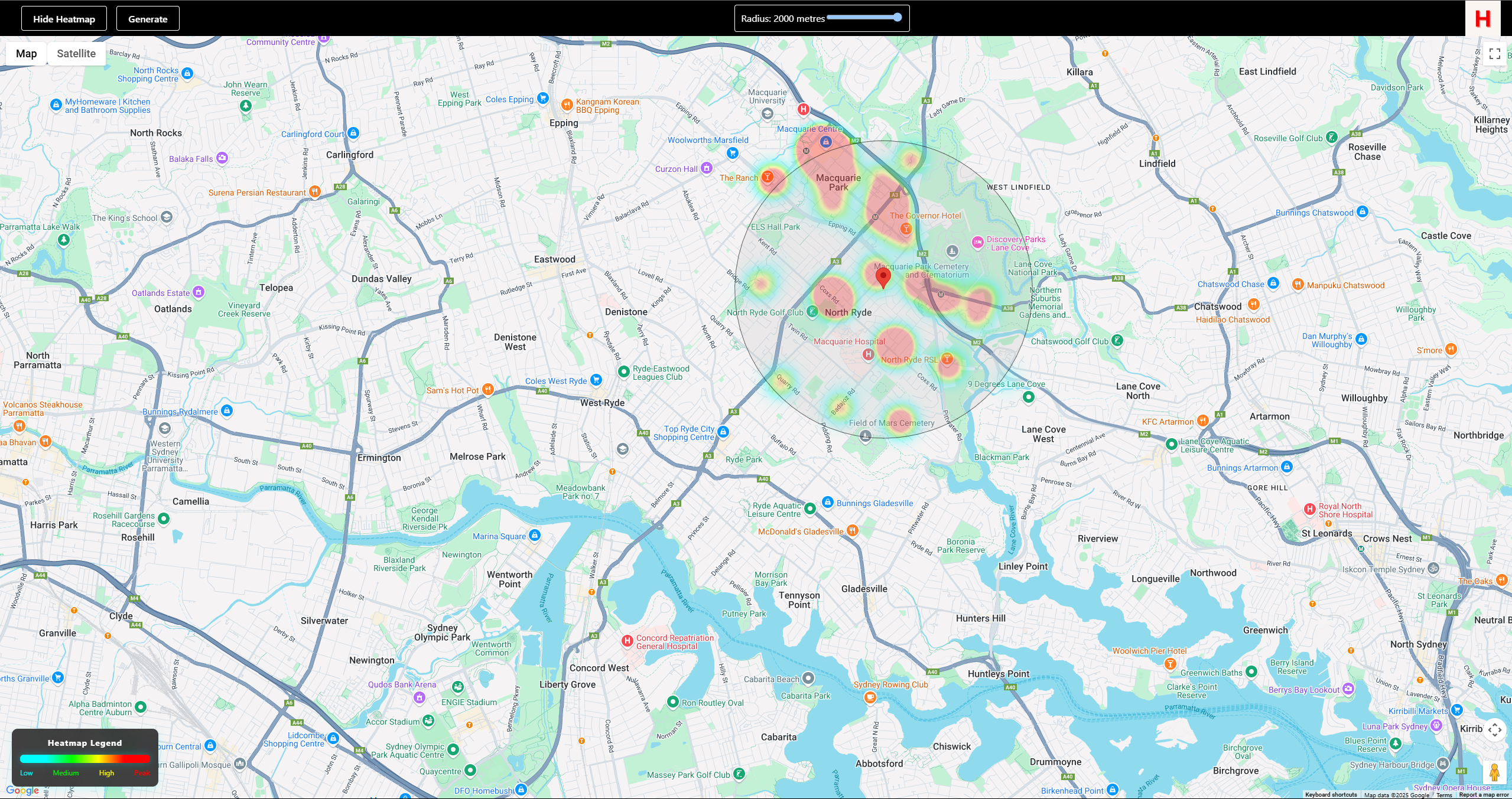1512x799 pixels.
Task: Select the Map view tab
Action: point(27,54)
